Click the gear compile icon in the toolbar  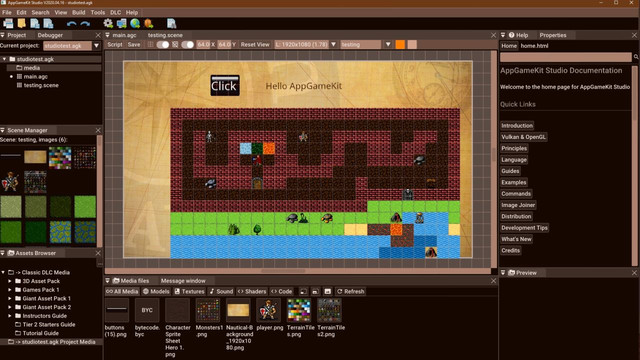108,23
